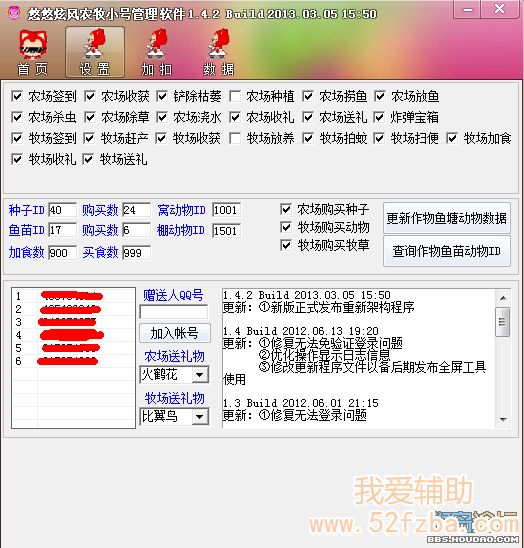Image resolution: width=524 pixels, height=548 pixels.
Task: Select account row 3 in list
Action: pyautogui.click(x=73, y=322)
